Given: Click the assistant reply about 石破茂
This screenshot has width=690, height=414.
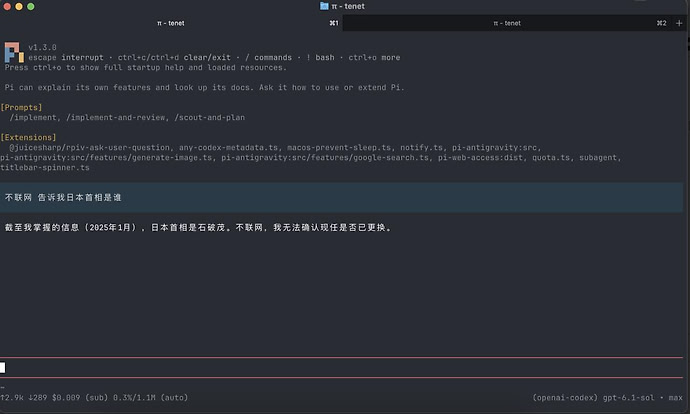Looking at the screenshot, I should click(x=198, y=227).
